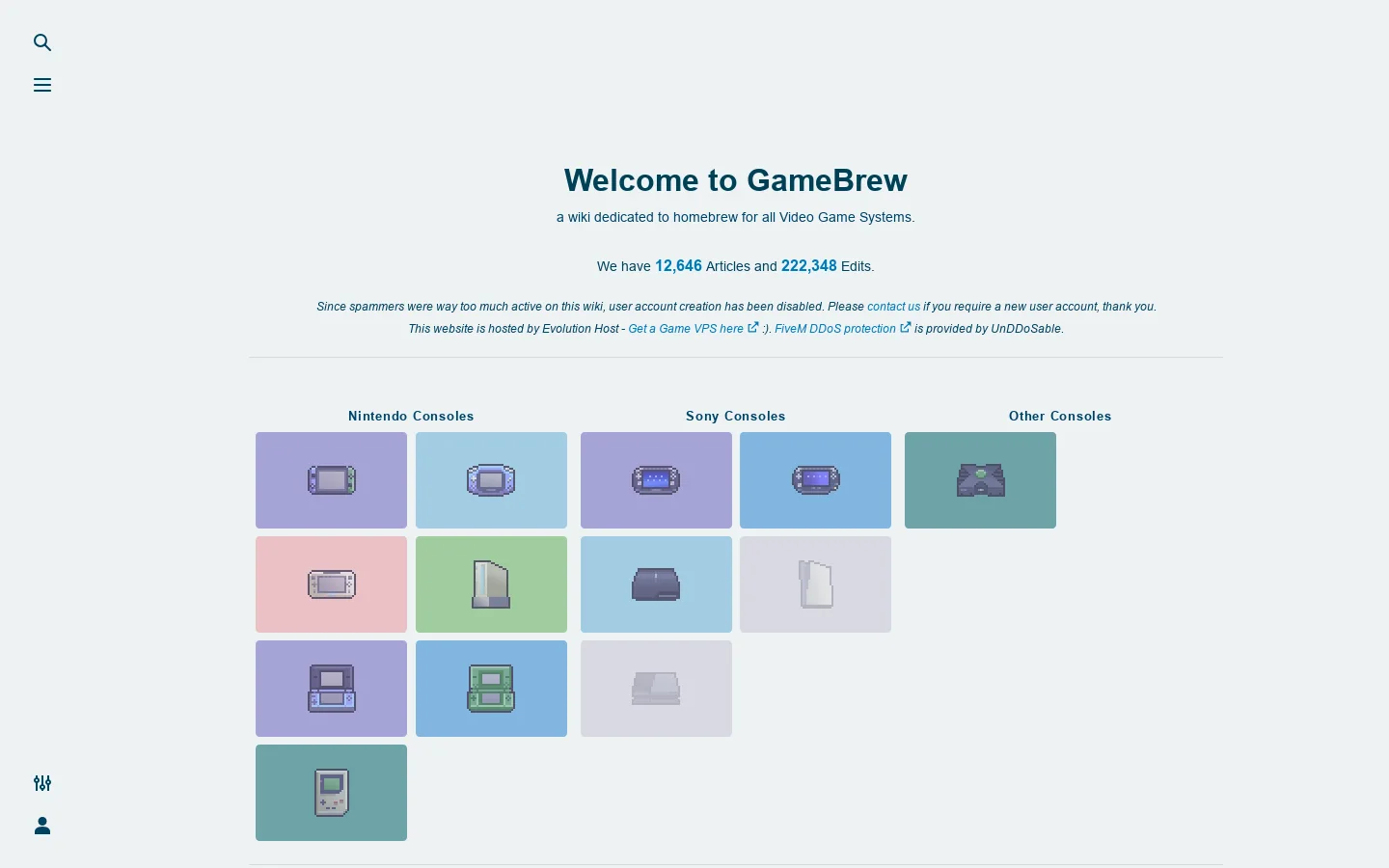Open the search magnifier in the sidebar
The width and height of the screenshot is (1389, 868).
pyautogui.click(x=42, y=42)
